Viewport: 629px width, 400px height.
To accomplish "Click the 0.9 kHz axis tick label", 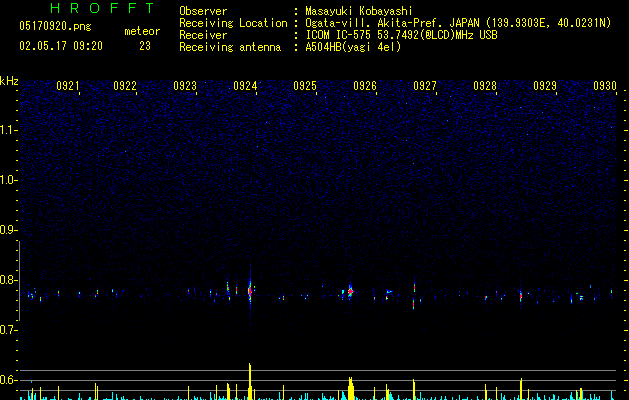I will [9, 230].
